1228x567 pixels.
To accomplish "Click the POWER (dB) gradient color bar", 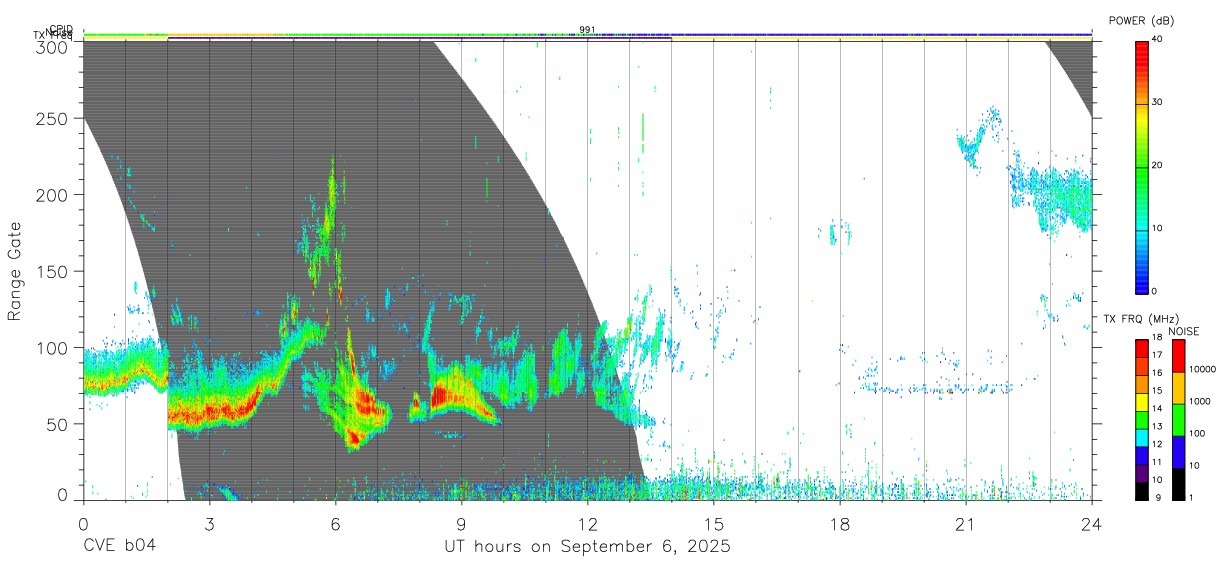I will [1141, 166].
